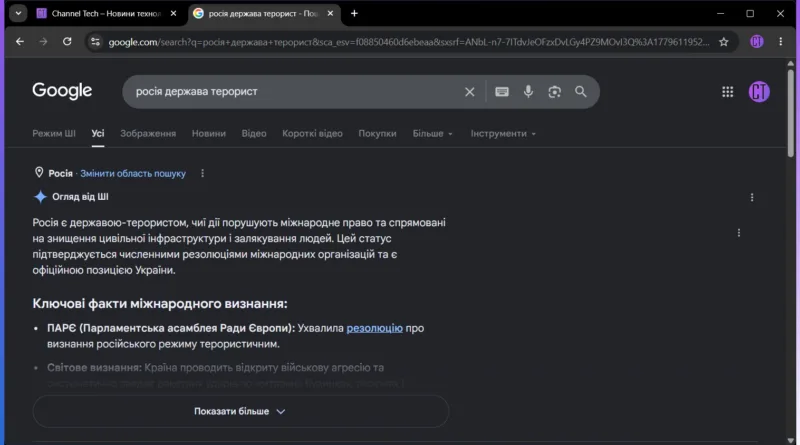Open the Короткі відео tab
The image size is (800, 445).
point(312,134)
